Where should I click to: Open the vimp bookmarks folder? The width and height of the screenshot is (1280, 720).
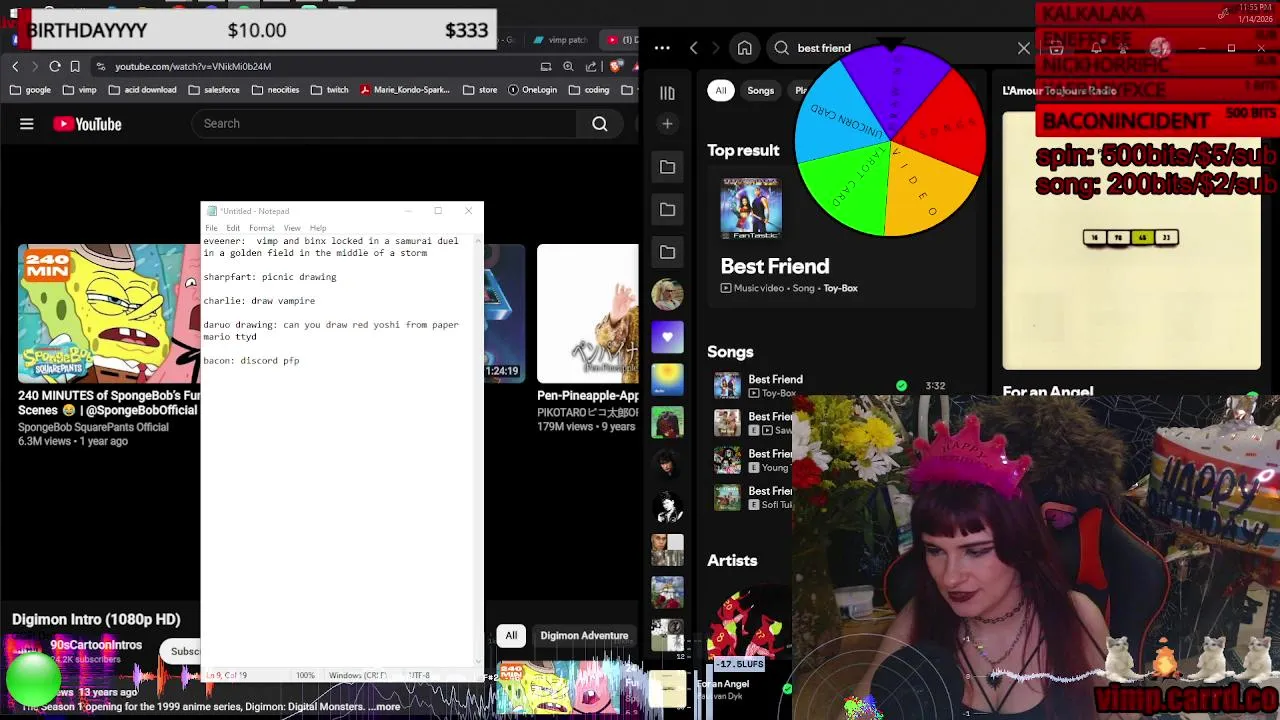point(78,89)
